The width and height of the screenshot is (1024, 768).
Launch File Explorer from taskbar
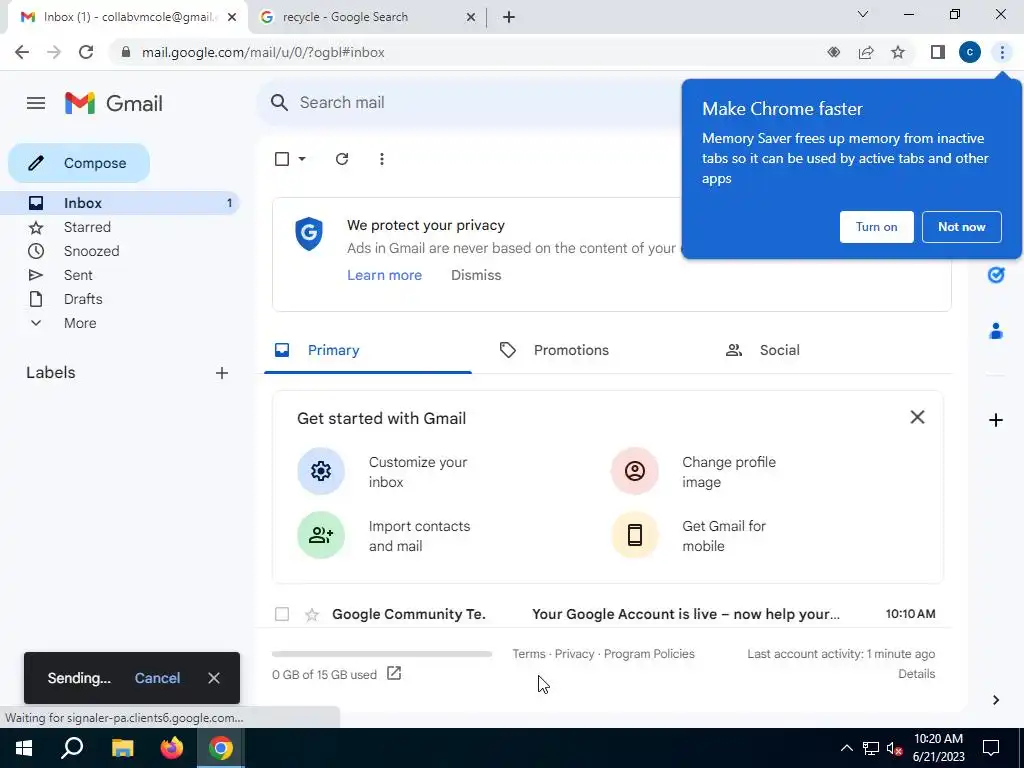[122, 748]
